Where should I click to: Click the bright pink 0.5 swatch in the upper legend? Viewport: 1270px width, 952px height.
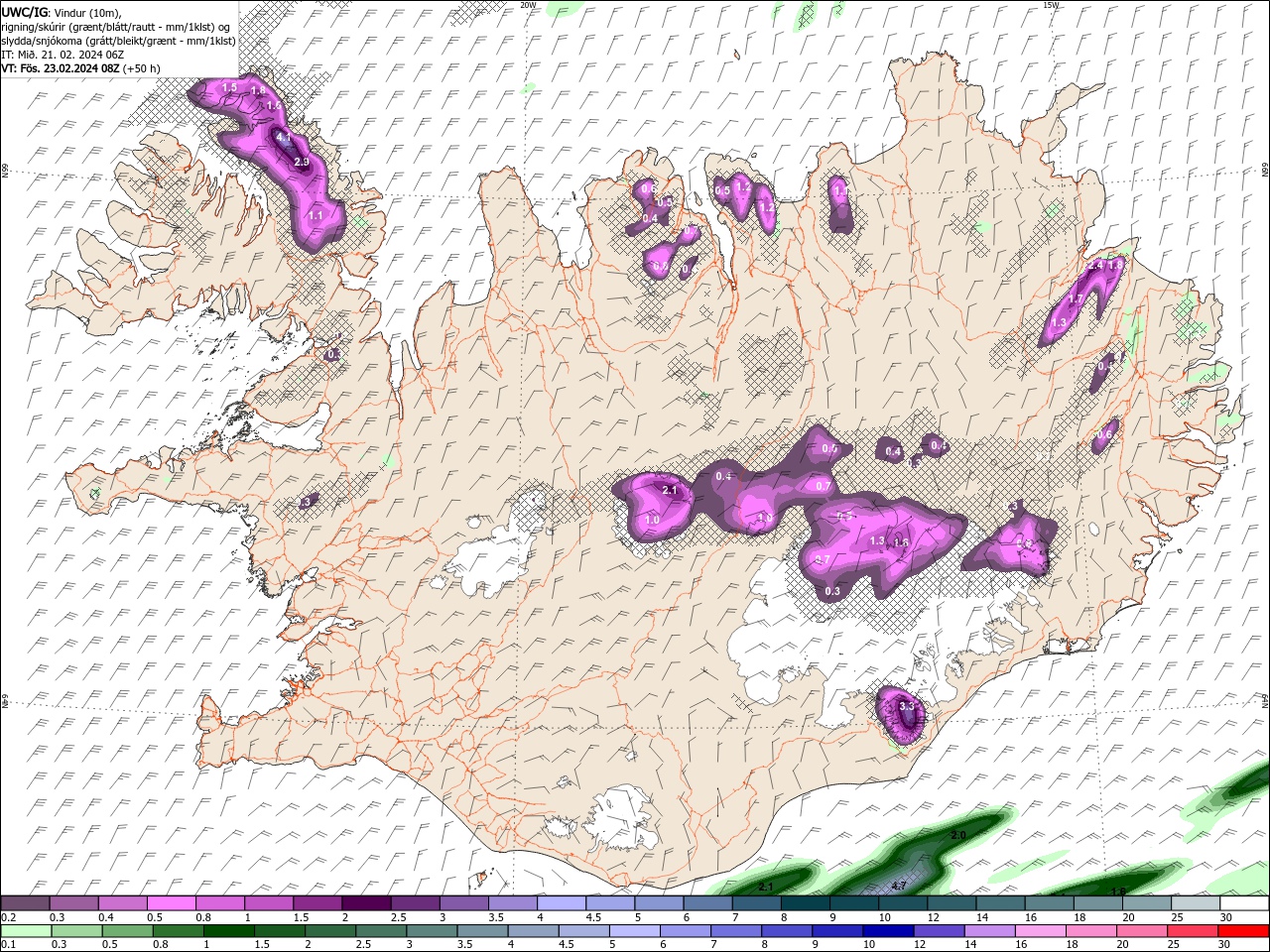[171, 903]
